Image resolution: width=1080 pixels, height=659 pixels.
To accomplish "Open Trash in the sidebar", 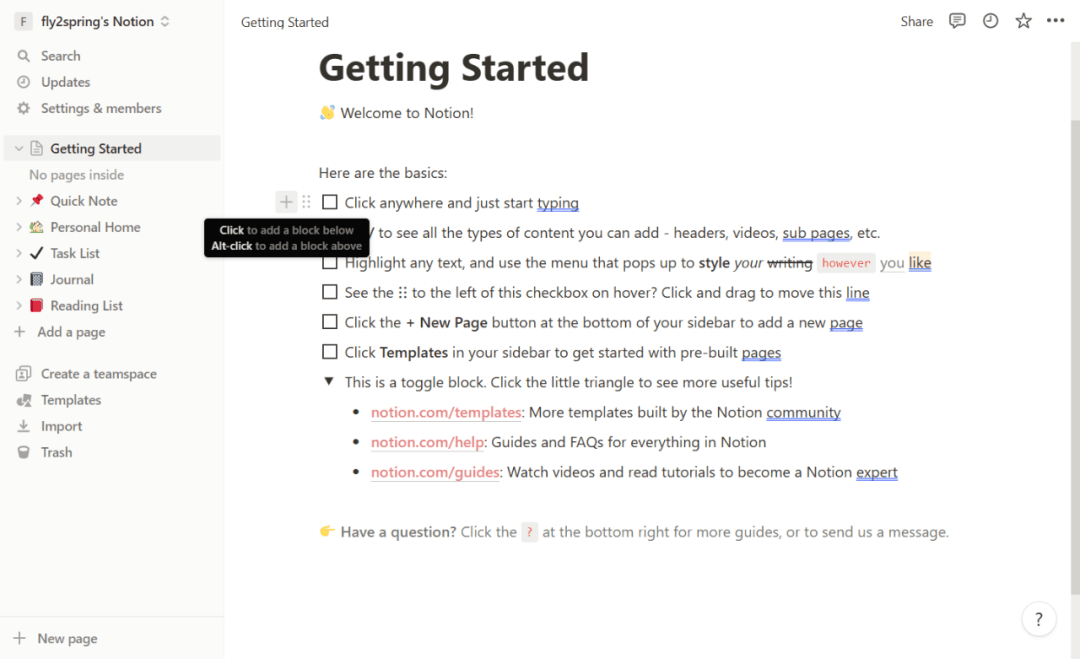I will 56,452.
